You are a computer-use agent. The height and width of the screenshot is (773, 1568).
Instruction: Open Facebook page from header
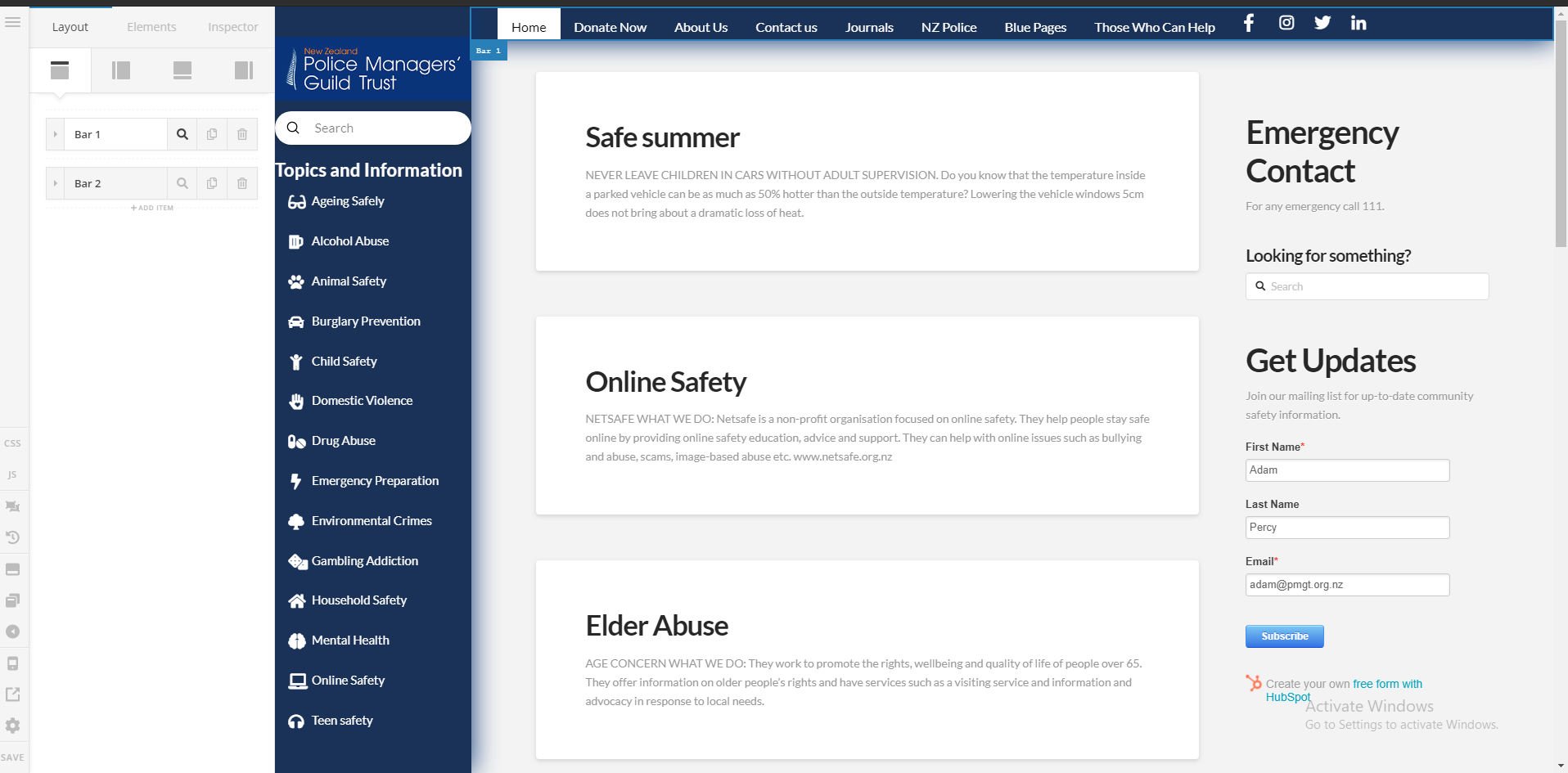click(1248, 23)
